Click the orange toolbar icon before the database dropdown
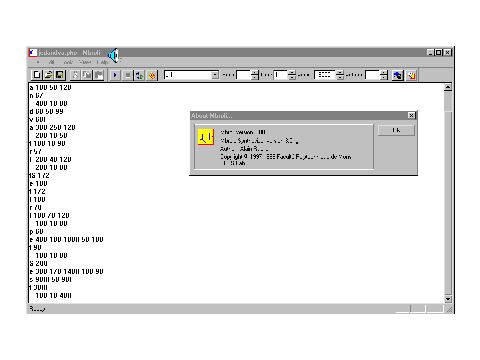This screenshot has width=480, height=360. [152, 75]
